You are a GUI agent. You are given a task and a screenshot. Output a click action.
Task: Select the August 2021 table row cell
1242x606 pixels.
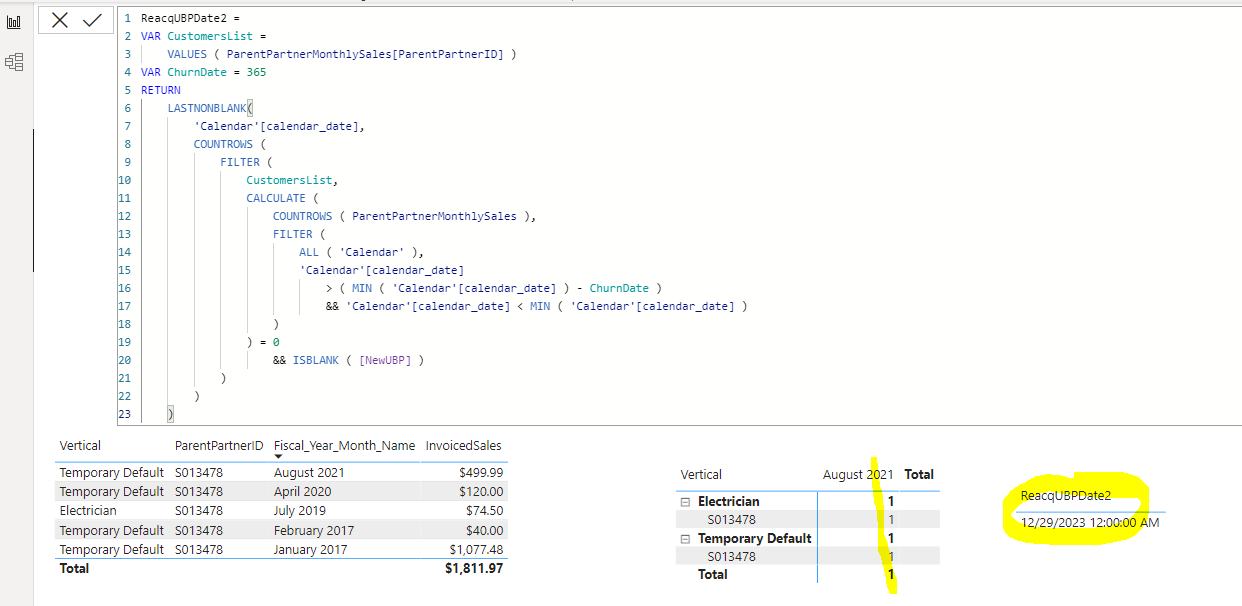pyautogui.click(x=309, y=472)
